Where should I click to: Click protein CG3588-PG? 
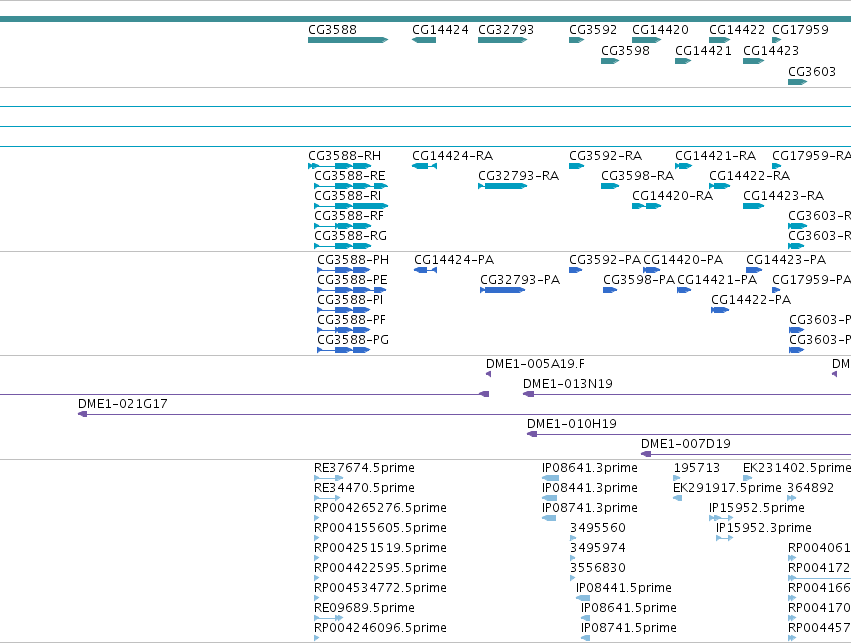coord(353,340)
